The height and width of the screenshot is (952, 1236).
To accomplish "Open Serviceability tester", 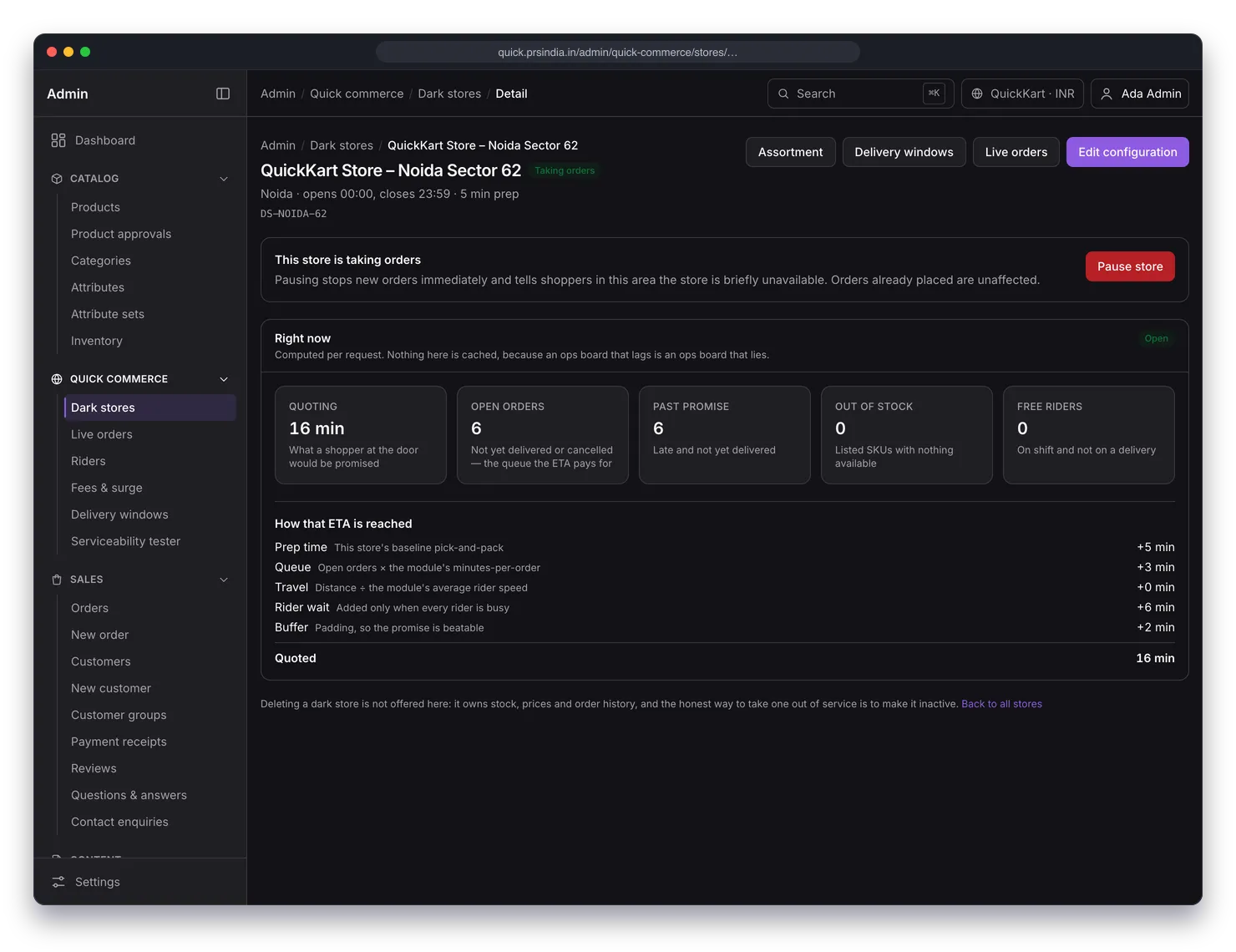I will point(150,541).
